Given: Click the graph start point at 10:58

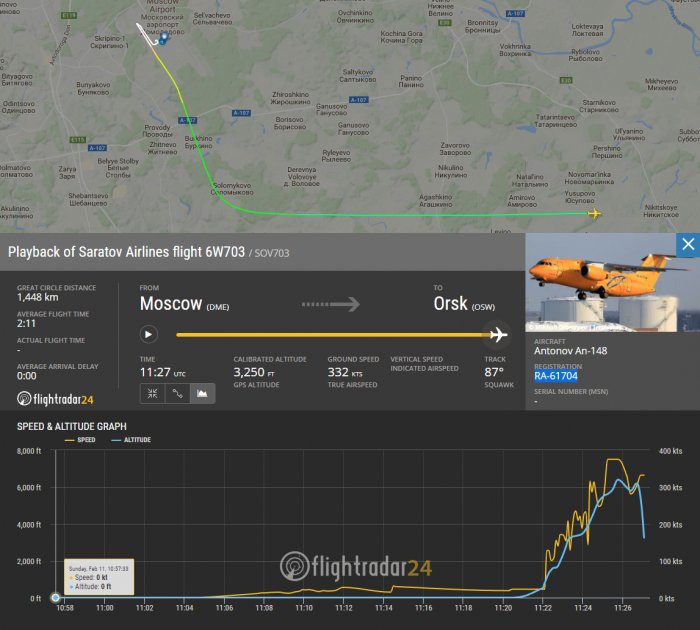Looking at the screenshot, I should pyautogui.click(x=56, y=598).
